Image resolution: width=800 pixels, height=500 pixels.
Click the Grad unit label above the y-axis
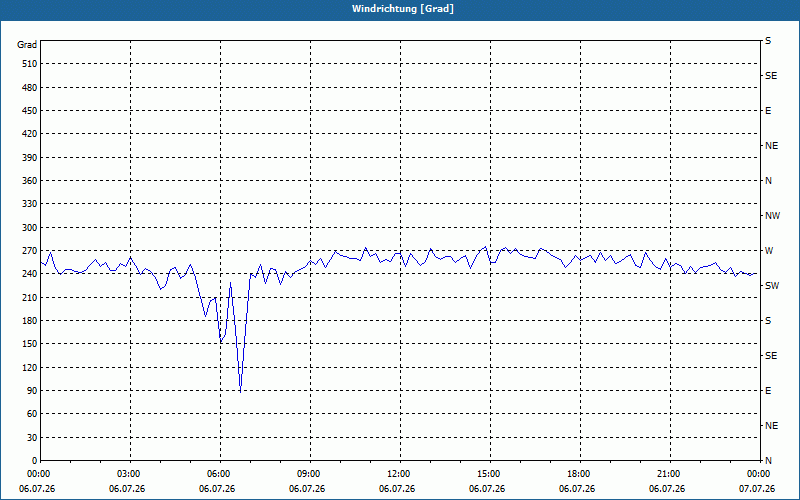click(x=27, y=45)
